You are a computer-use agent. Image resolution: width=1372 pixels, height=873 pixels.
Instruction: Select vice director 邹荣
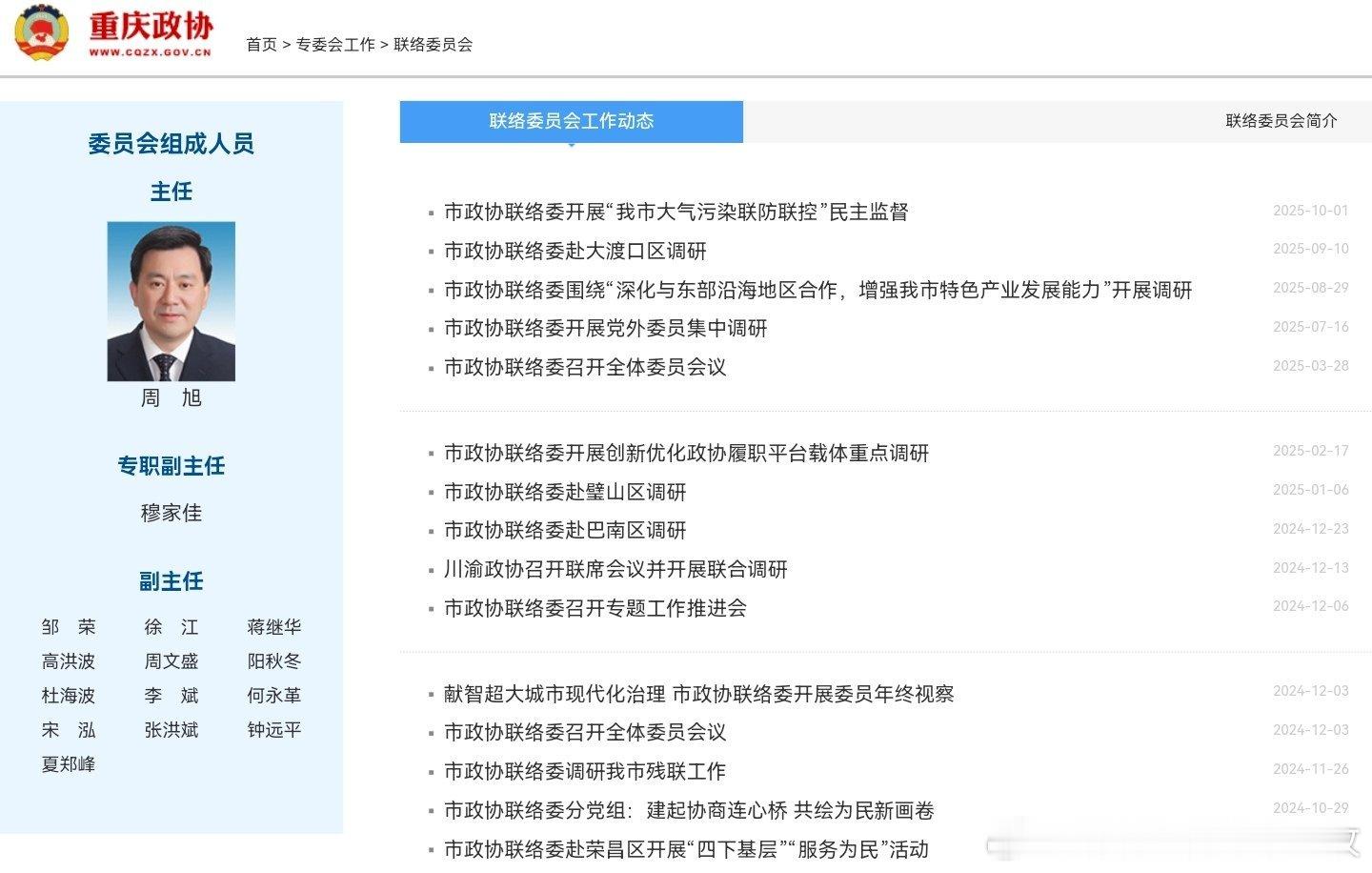point(69,627)
